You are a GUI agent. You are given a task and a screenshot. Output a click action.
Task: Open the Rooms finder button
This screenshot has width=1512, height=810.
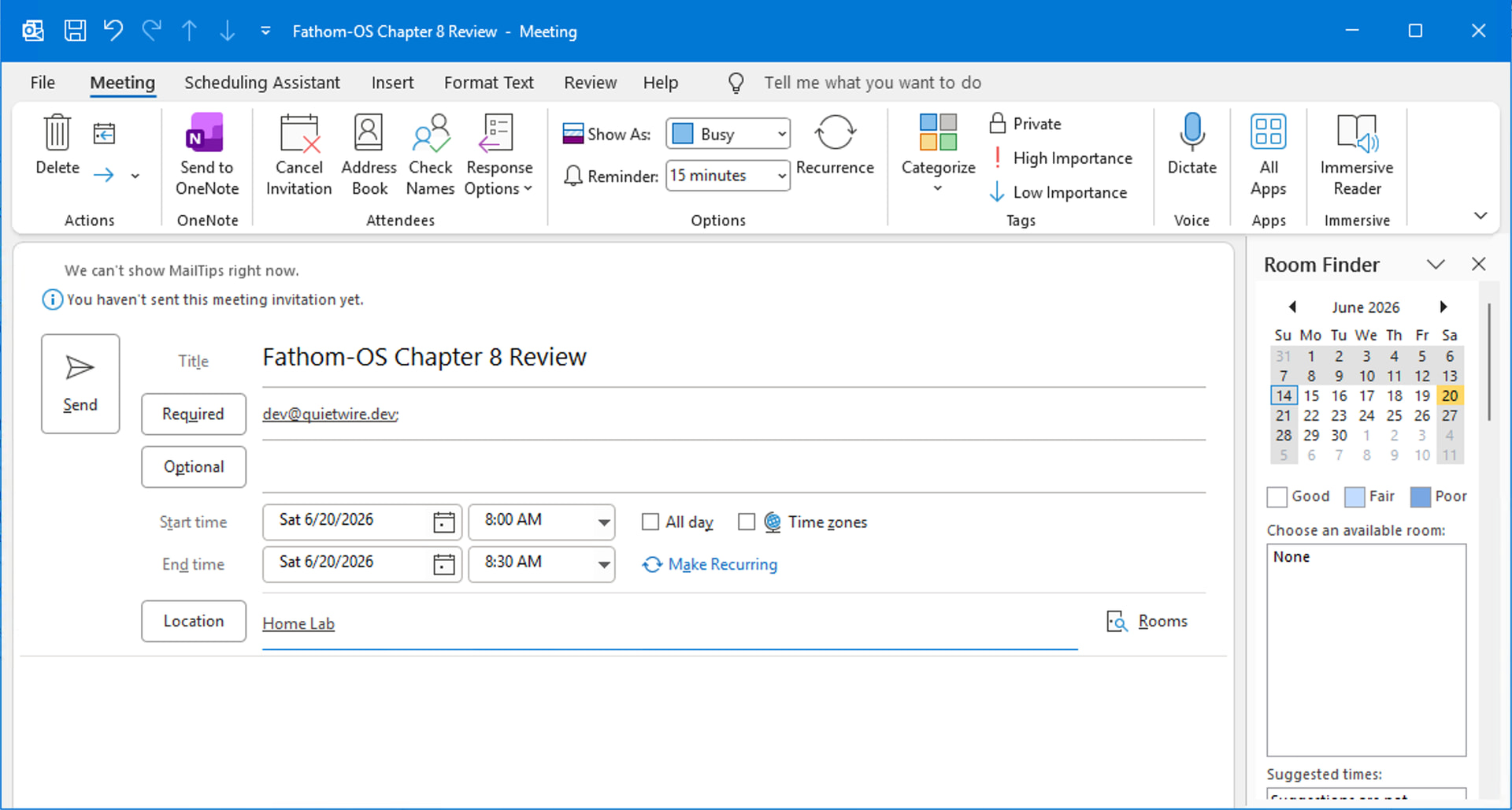1147,621
